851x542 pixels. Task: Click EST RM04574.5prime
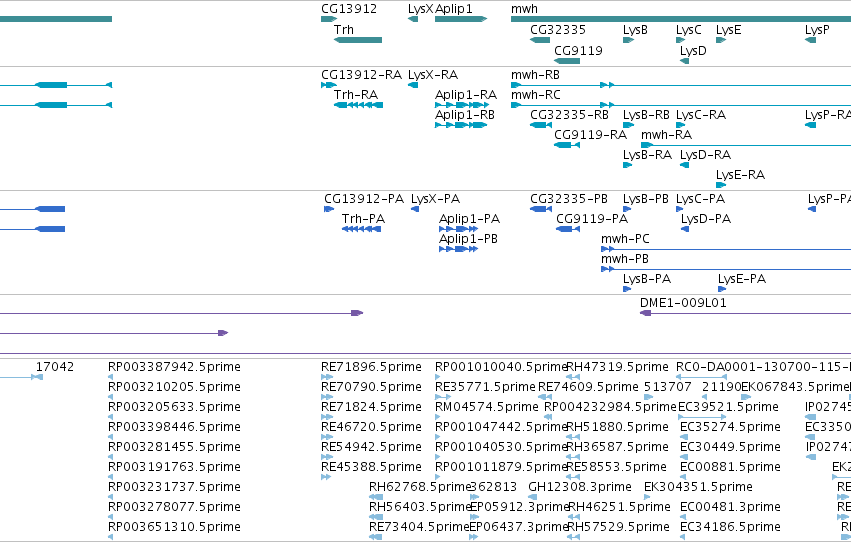487,407
